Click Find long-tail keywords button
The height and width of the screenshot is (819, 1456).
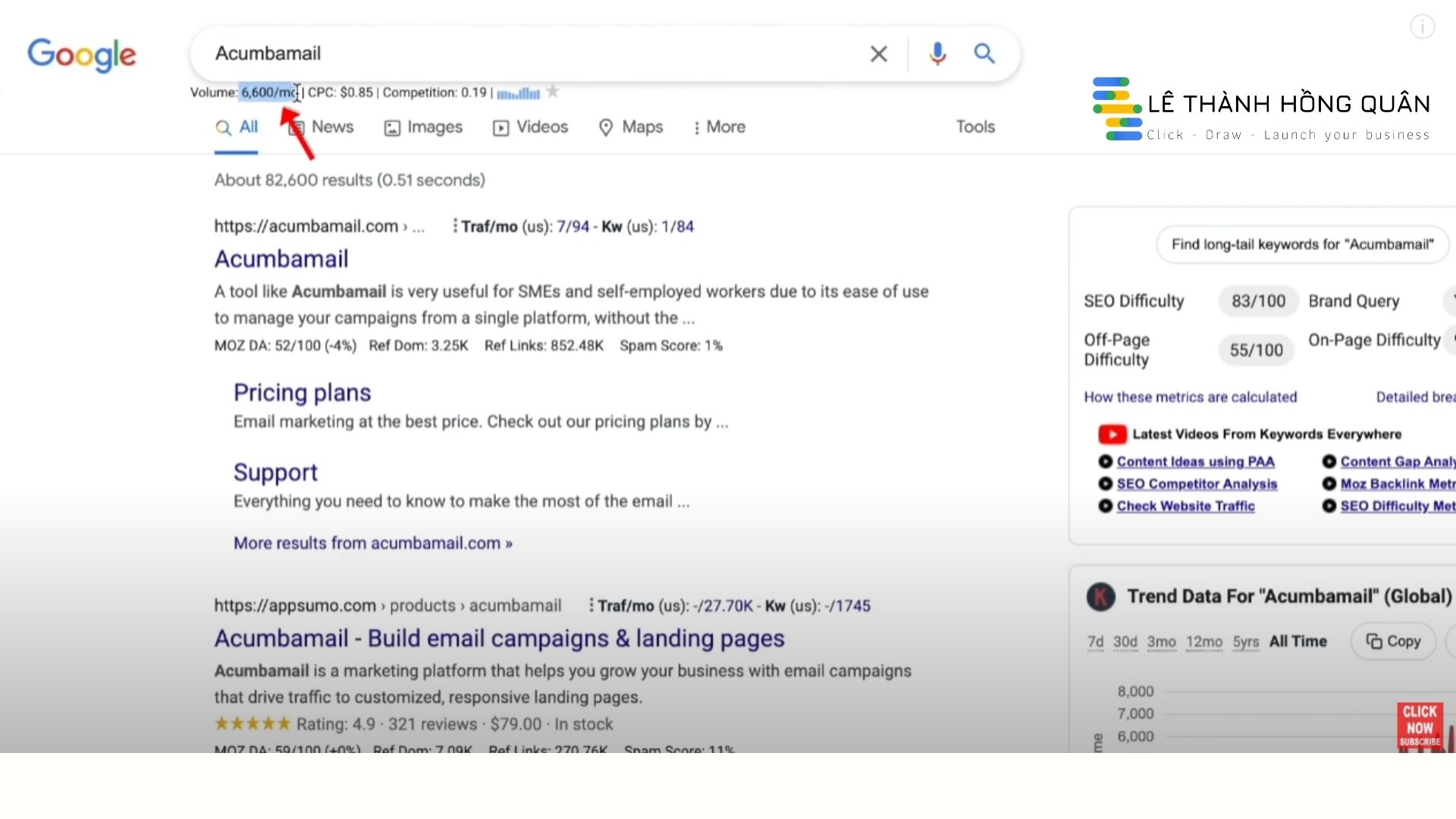pyautogui.click(x=1302, y=245)
